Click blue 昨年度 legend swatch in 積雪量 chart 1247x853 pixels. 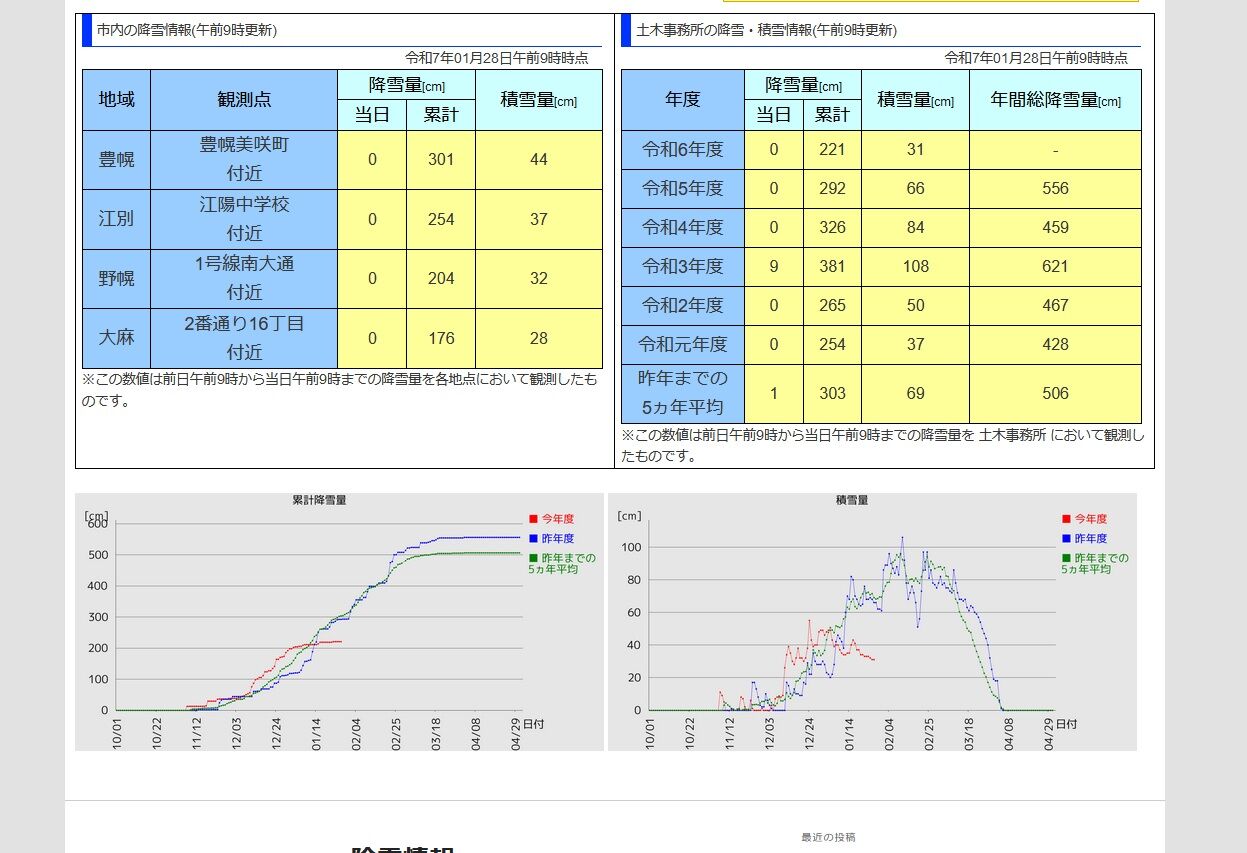pos(1066,539)
